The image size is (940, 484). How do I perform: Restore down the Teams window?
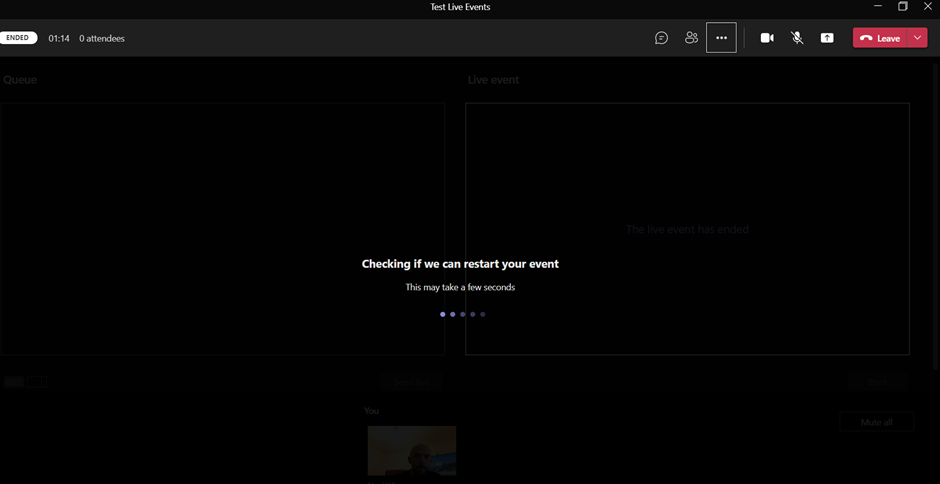(x=902, y=7)
